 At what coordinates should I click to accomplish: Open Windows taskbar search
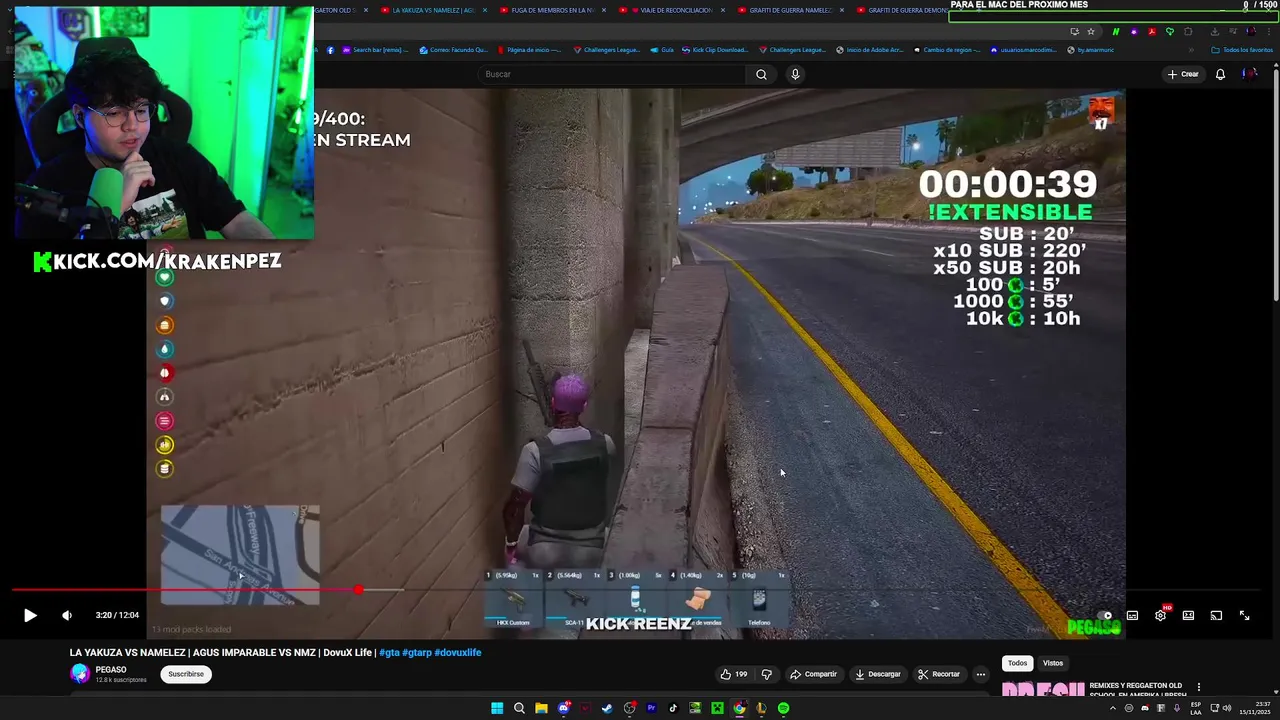(519, 708)
